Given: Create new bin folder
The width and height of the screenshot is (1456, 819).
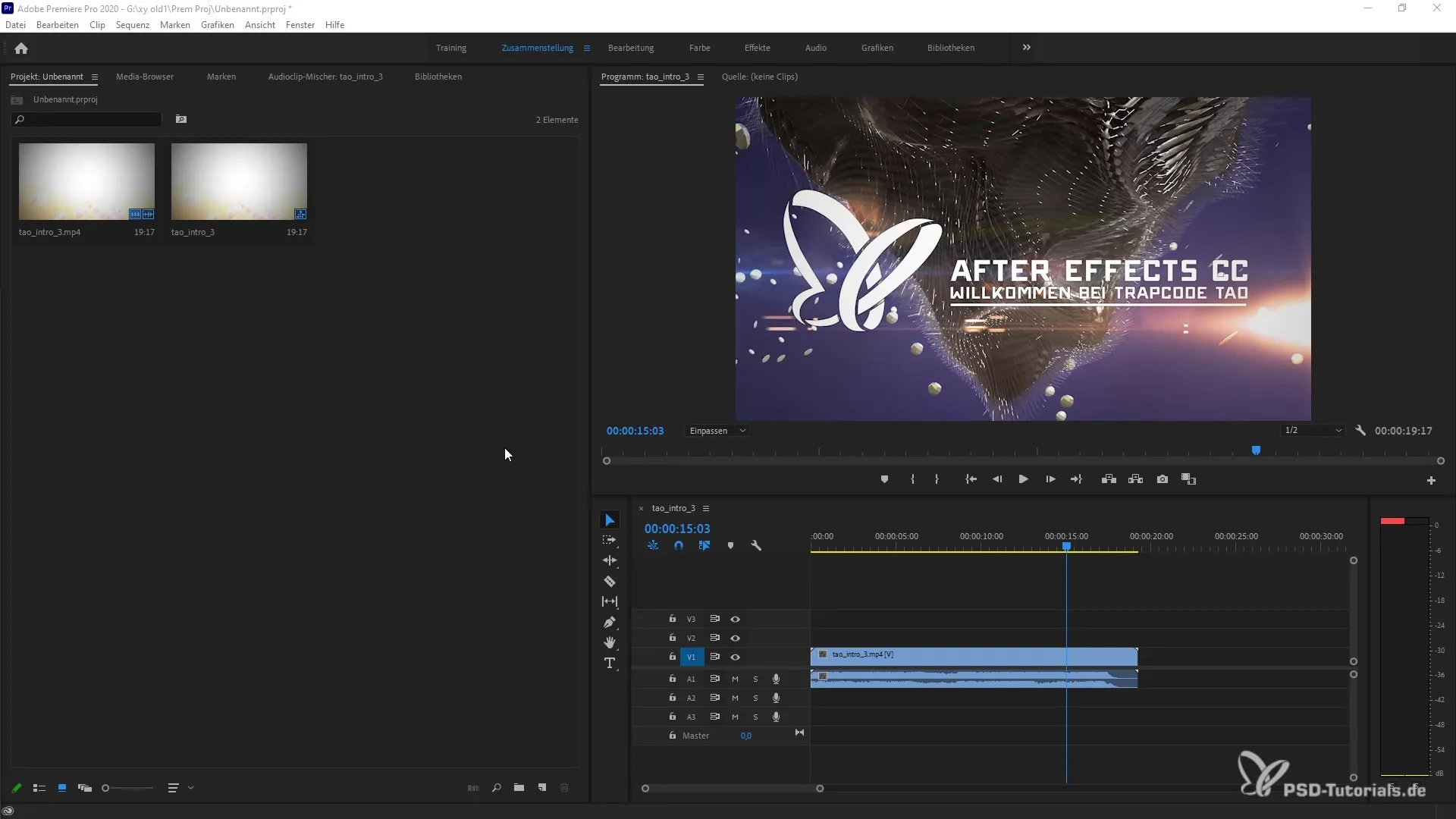Looking at the screenshot, I should (x=519, y=789).
